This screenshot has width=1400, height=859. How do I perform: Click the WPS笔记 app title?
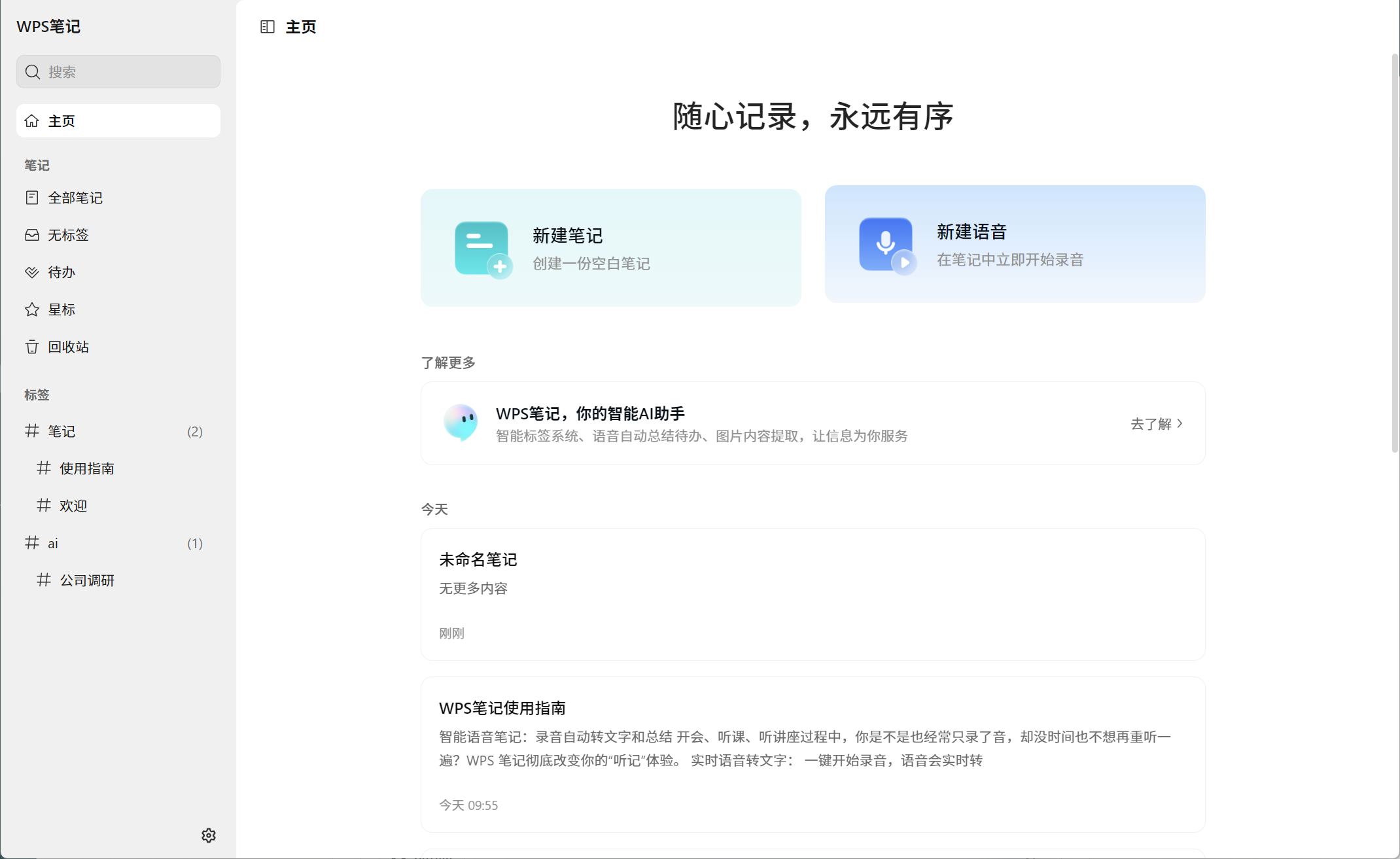coord(48,26)
